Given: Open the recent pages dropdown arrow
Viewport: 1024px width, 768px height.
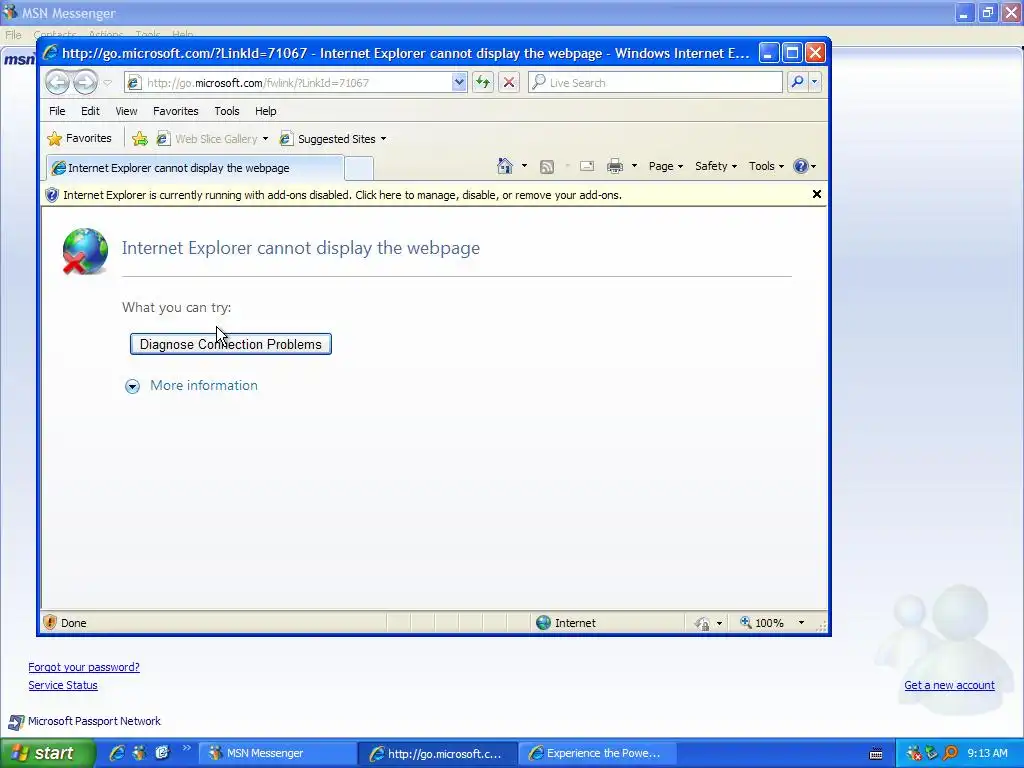Looking at the screenshot, I should tap(108, 83).
